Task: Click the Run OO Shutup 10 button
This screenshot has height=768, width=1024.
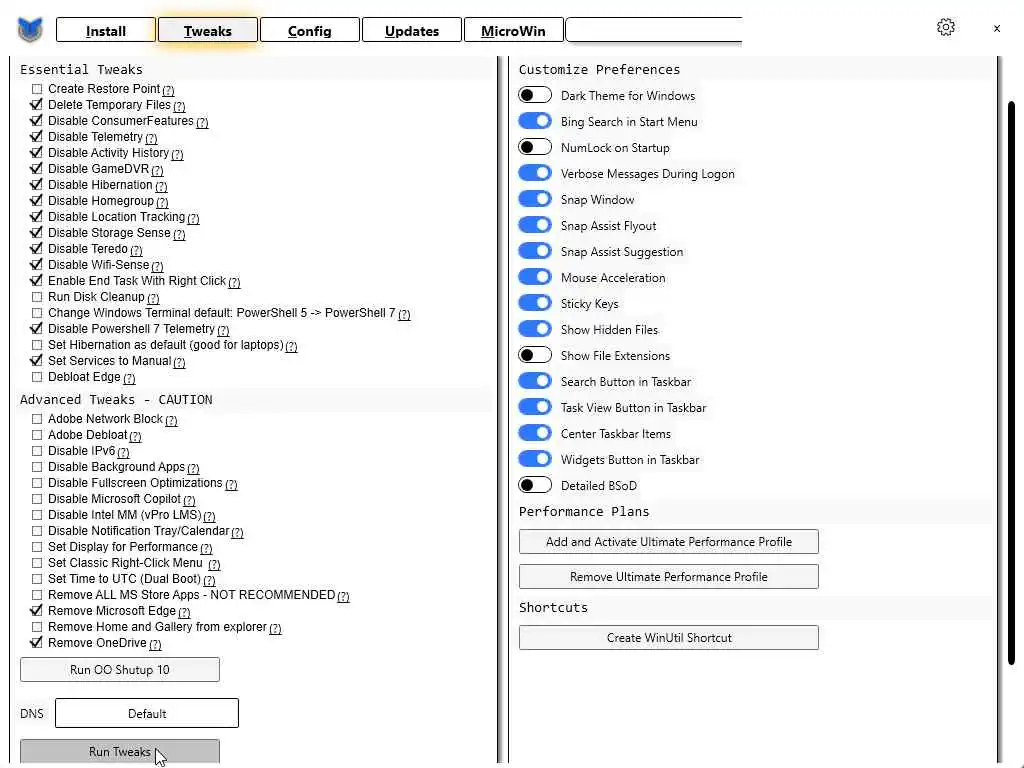Action: point(120,669)
